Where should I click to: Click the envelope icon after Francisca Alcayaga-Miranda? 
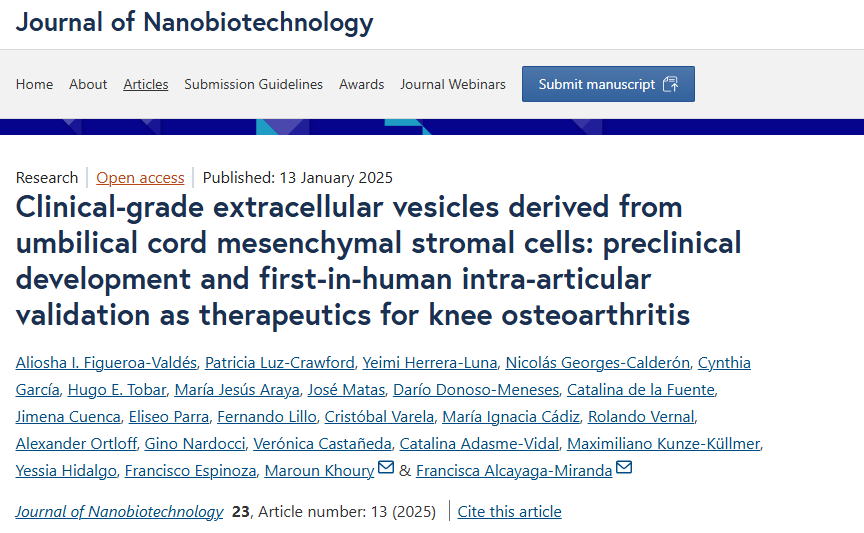624,468
